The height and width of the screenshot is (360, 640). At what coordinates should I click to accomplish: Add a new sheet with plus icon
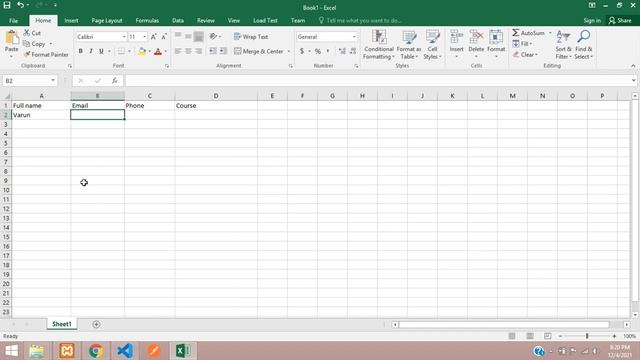96,324
